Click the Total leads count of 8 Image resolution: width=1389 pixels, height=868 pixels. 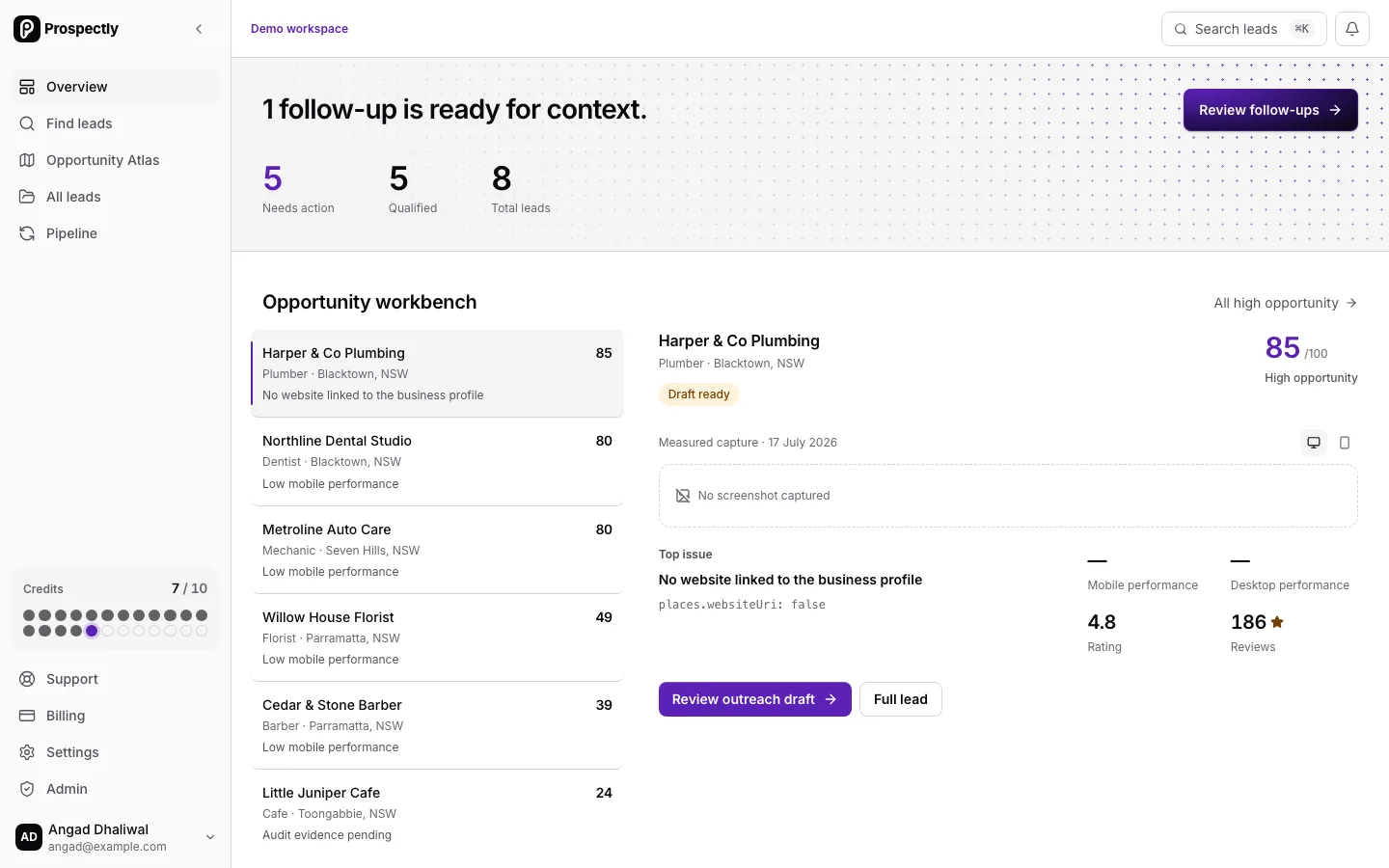[502, 178]
